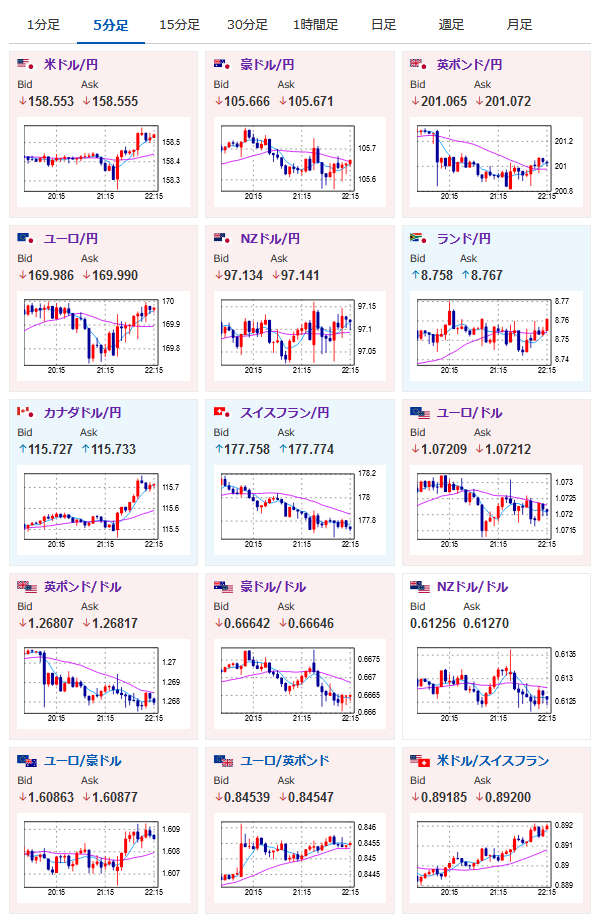
Task: Switch to the 1分足 timeframe tab
Action: tap(43, 25)
